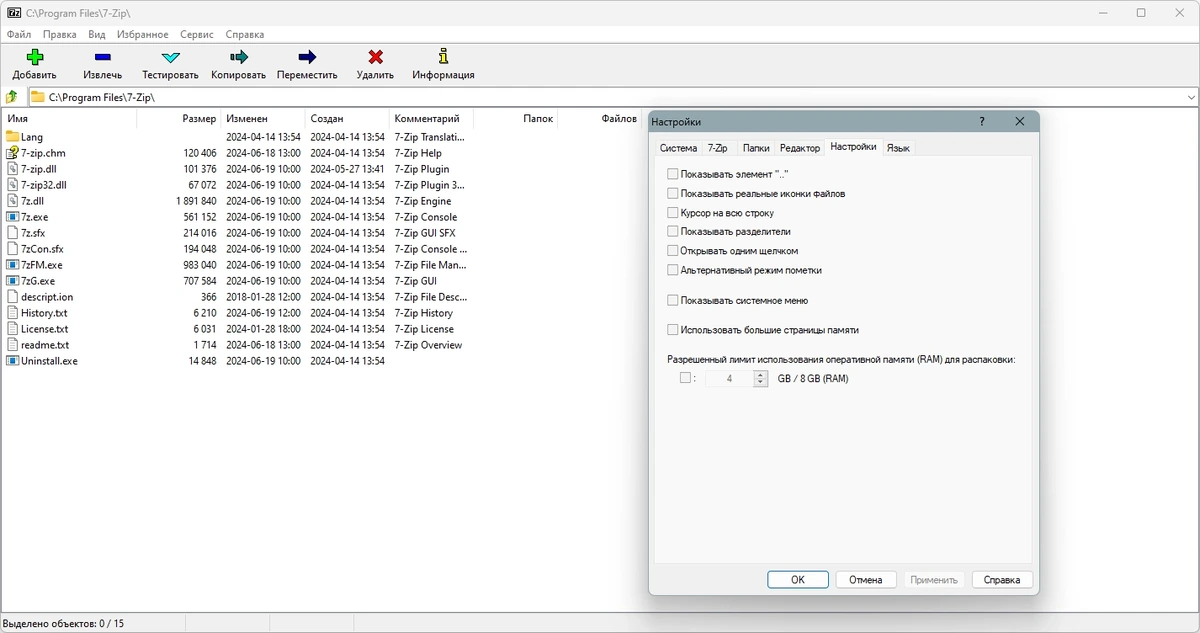Viewport: 1200px width, 633px height.
Task: Sort by the Изменен column header
Action: click(x=263, y=118)
